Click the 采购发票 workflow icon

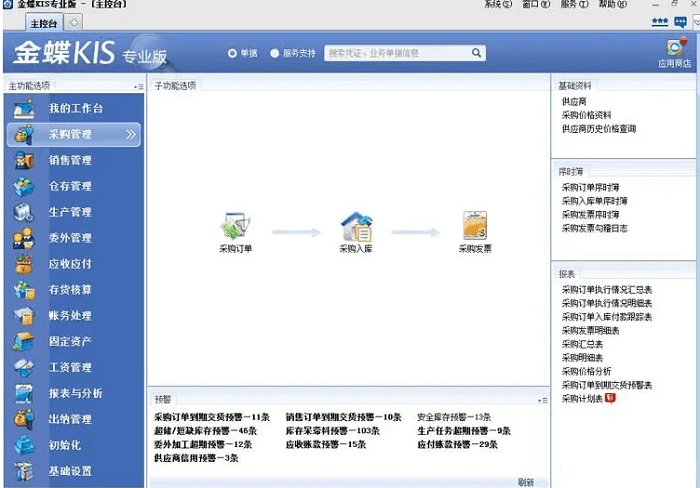tap(475, 225)
